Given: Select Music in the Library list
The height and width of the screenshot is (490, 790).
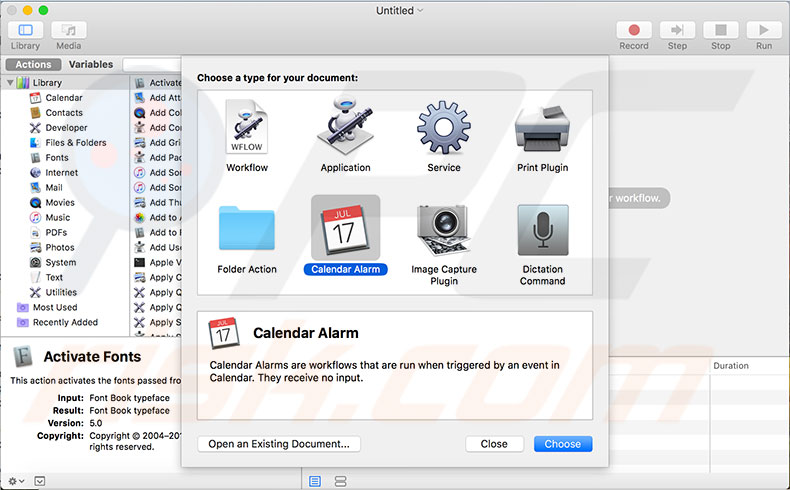Looking at the screenshot, I should click(x=57, y=218).
